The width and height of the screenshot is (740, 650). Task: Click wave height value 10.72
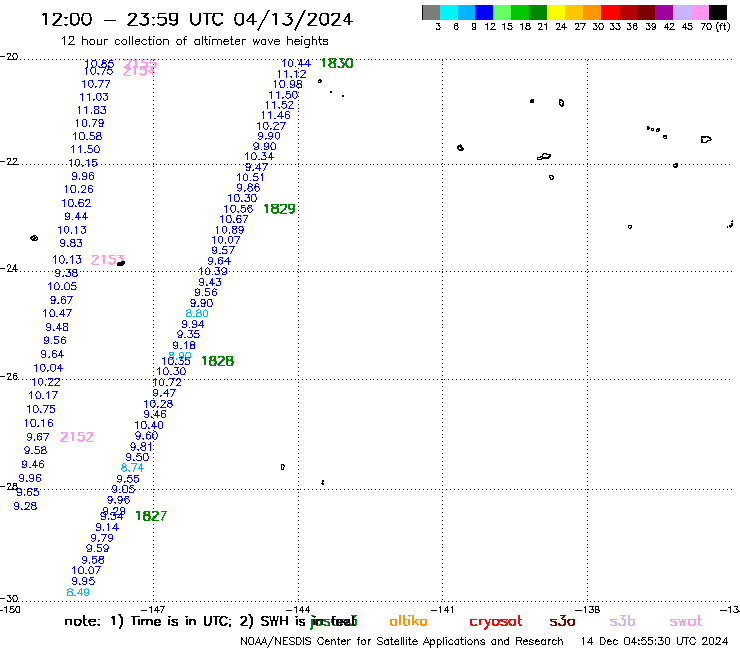coord(167,382)
